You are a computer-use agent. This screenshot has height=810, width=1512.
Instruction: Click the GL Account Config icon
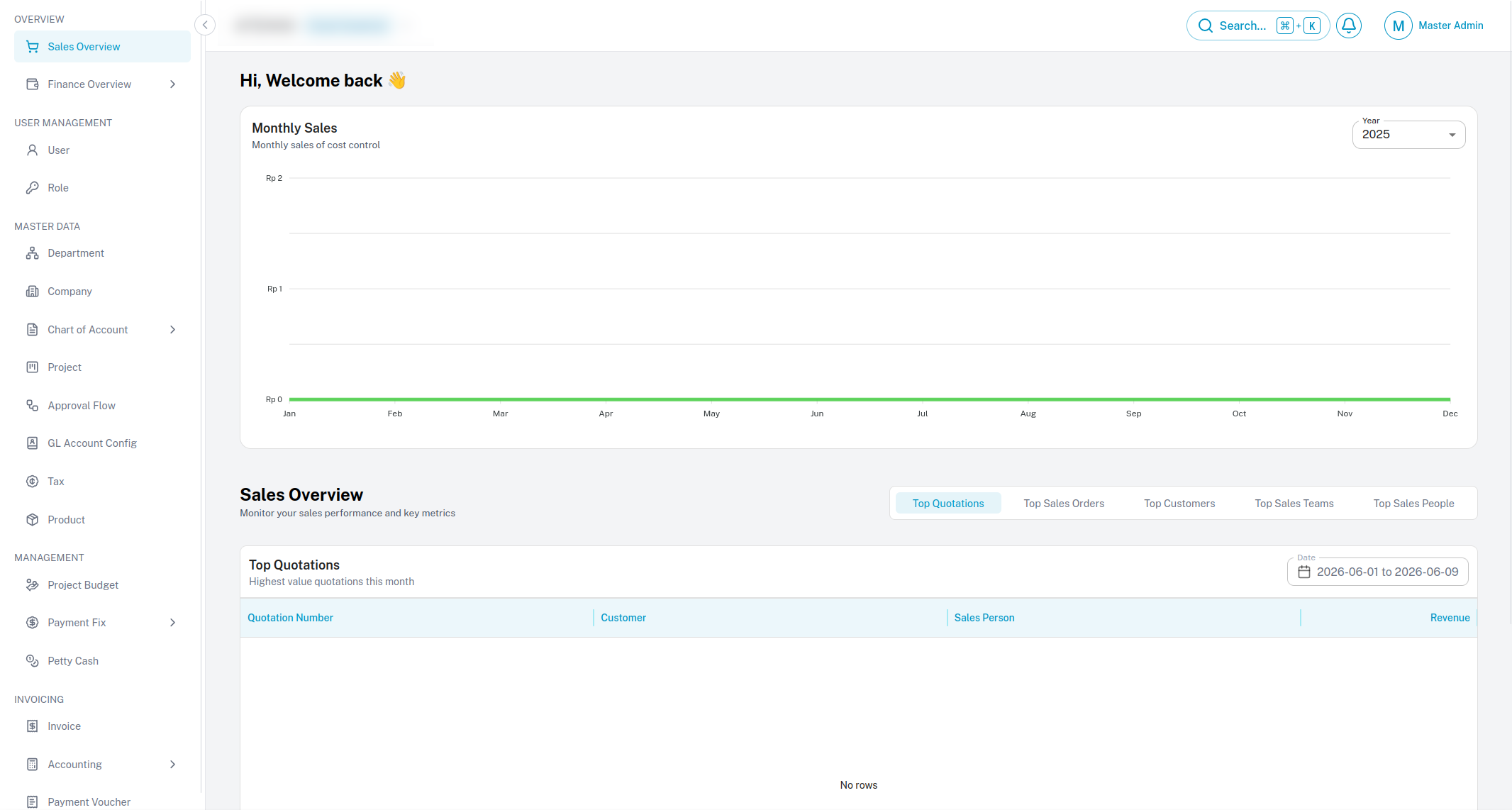(33, 443)
